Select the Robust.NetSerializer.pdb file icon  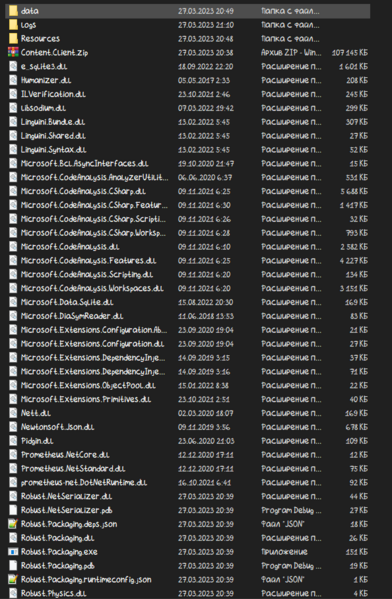13,510
